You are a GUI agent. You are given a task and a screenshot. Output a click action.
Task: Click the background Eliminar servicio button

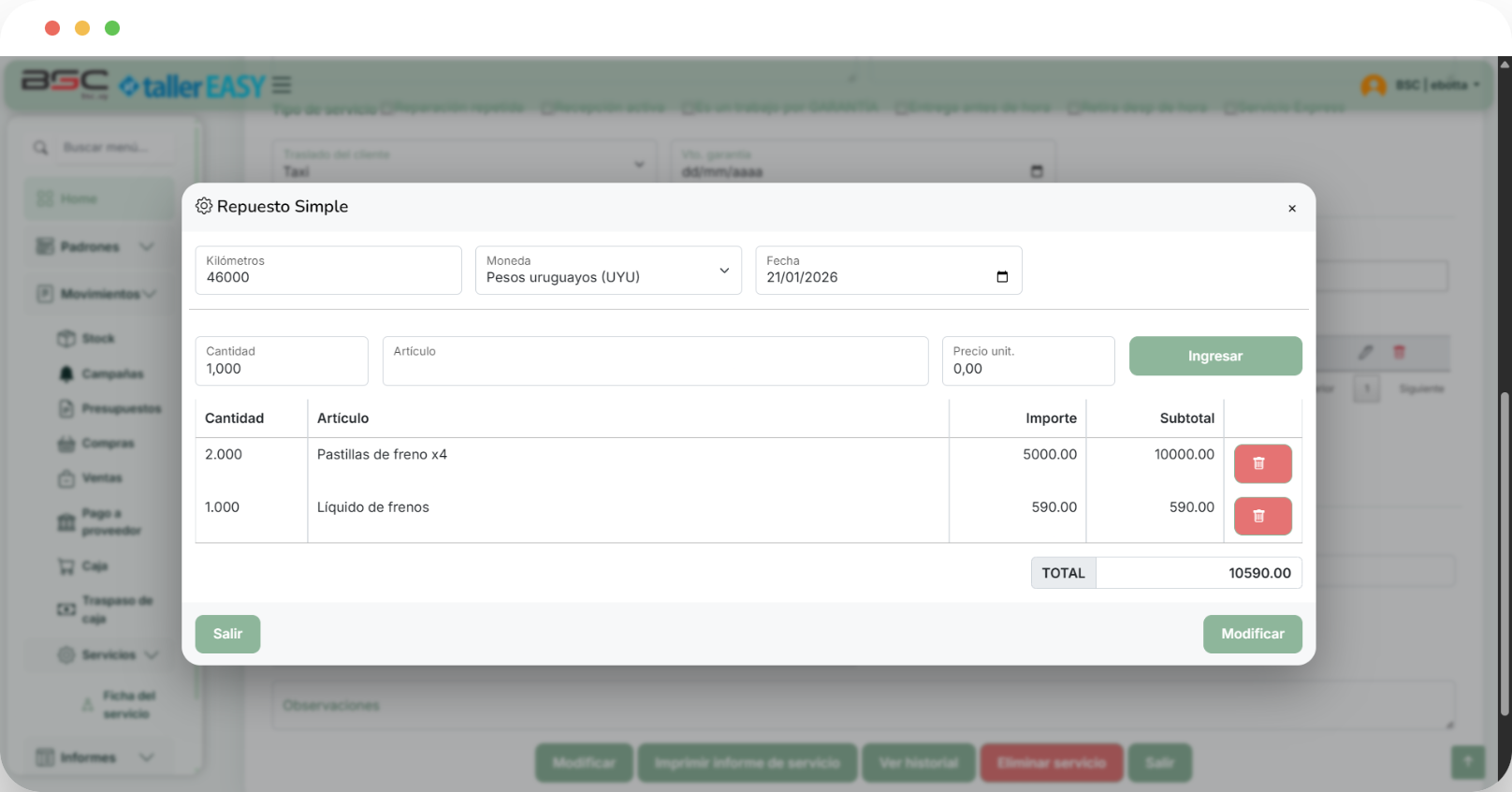[1051, 763]
